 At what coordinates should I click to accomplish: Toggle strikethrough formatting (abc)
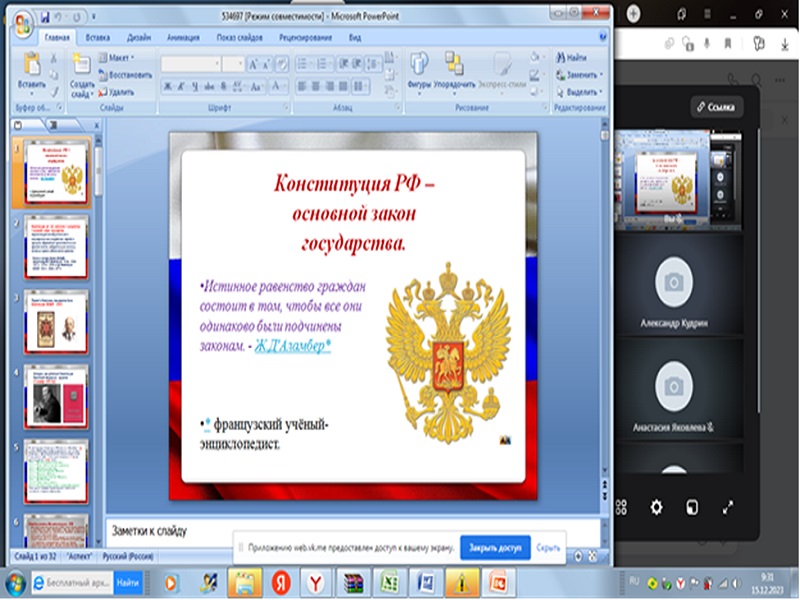pyautogui.click(x=209, y=86)
